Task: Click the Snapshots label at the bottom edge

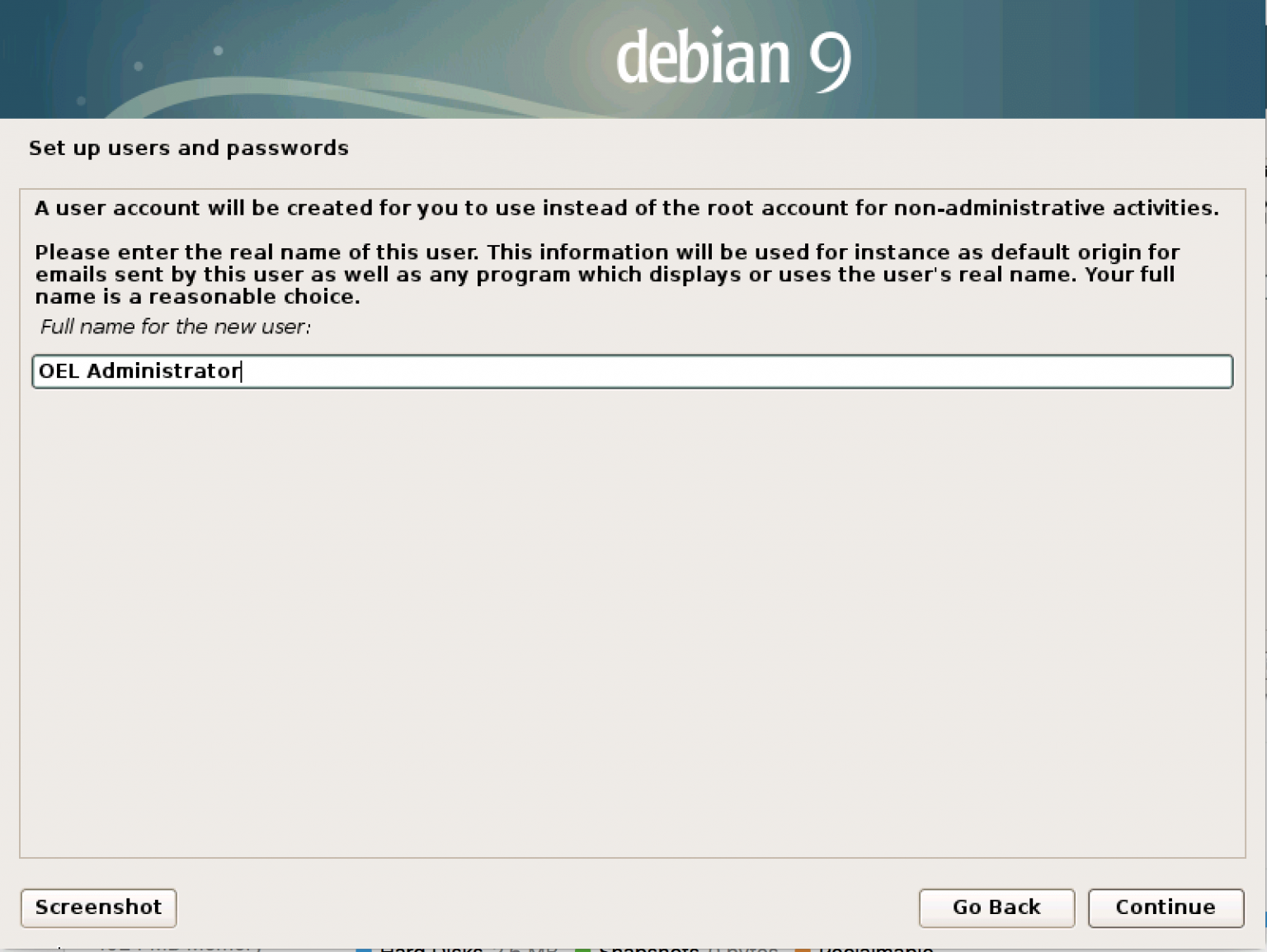Action: (648, 948)
